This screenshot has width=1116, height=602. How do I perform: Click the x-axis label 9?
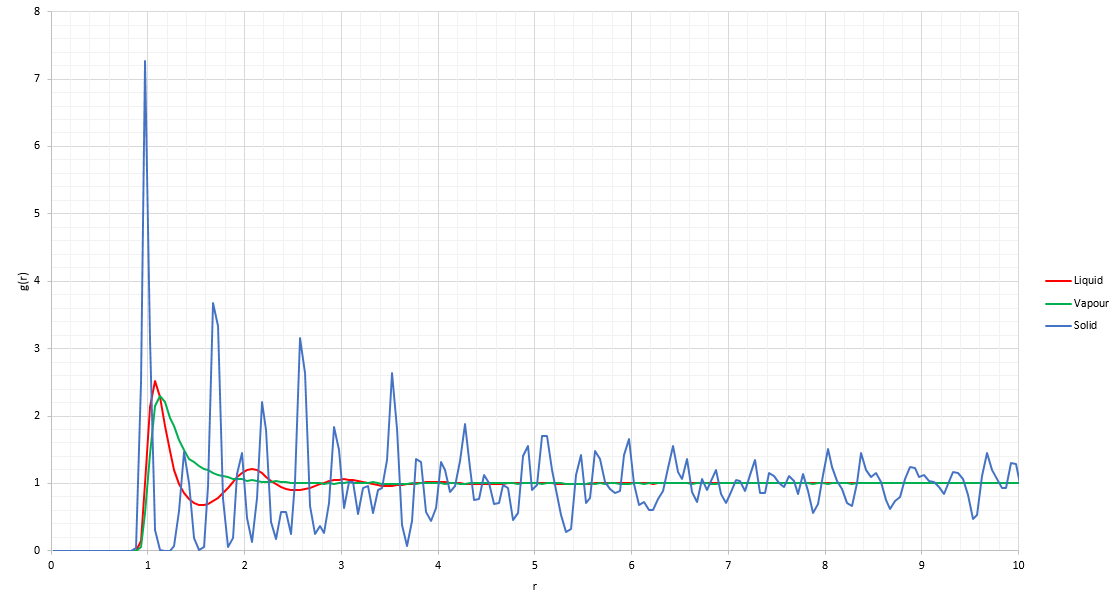coord(922,565)
